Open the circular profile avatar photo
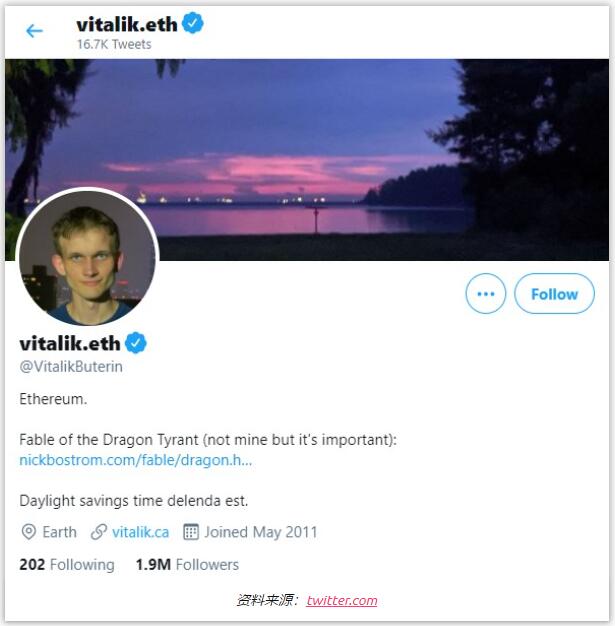 87,257
